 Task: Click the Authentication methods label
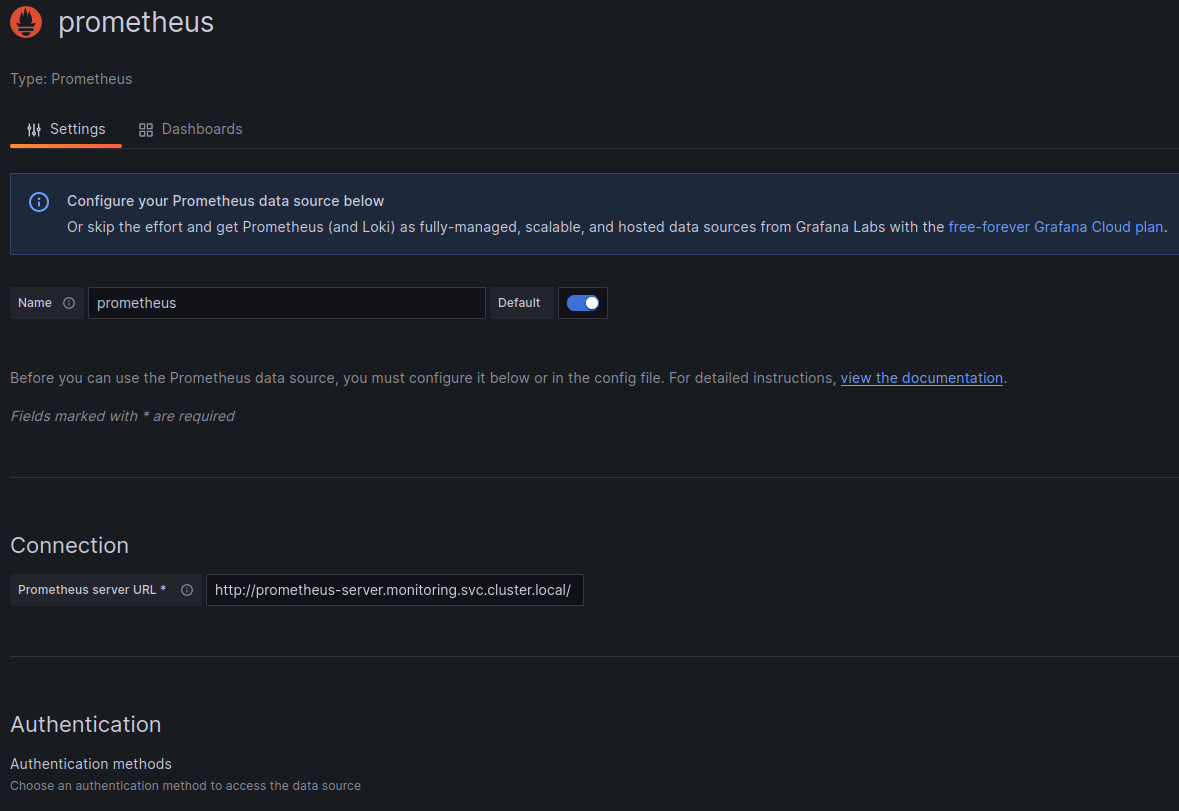click(x=91, y=764)
